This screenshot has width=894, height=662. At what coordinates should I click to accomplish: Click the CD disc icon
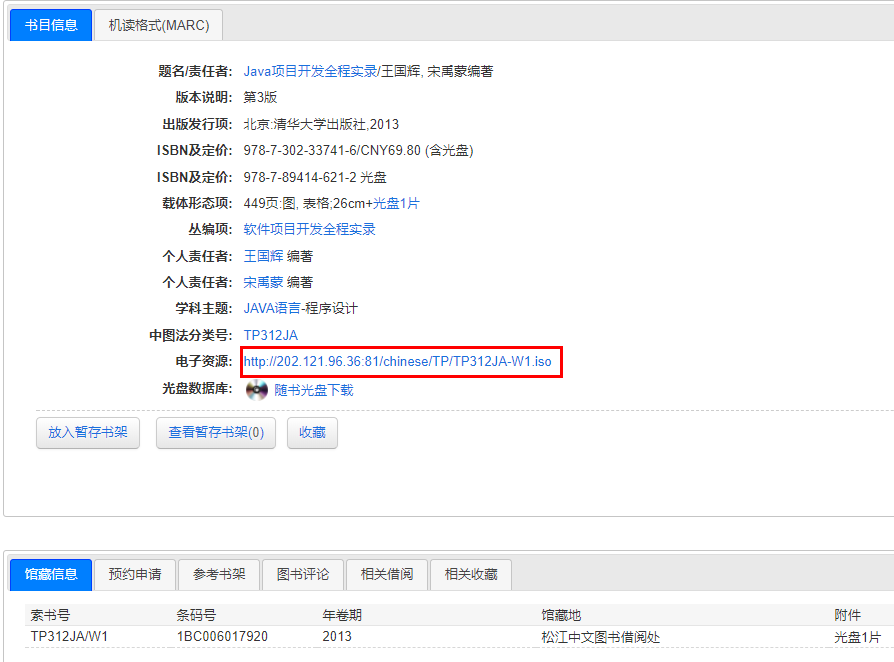tap(257, 390)
